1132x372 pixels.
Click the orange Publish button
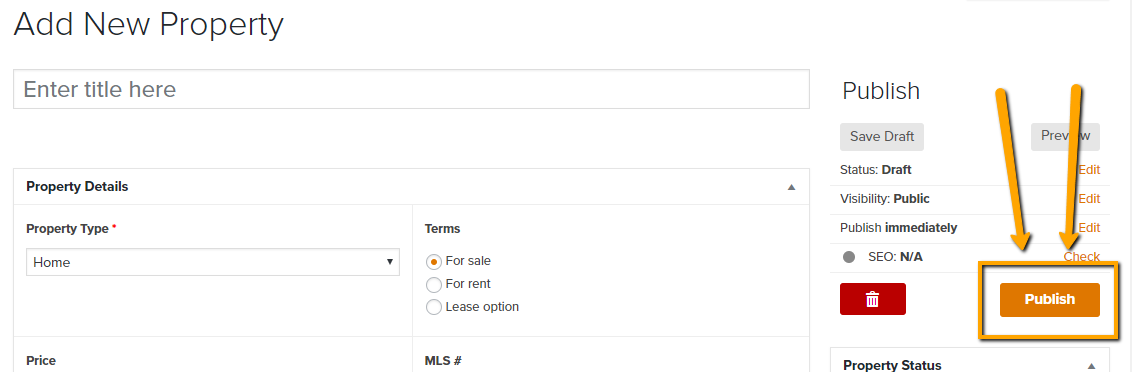tap(1050, 299)
